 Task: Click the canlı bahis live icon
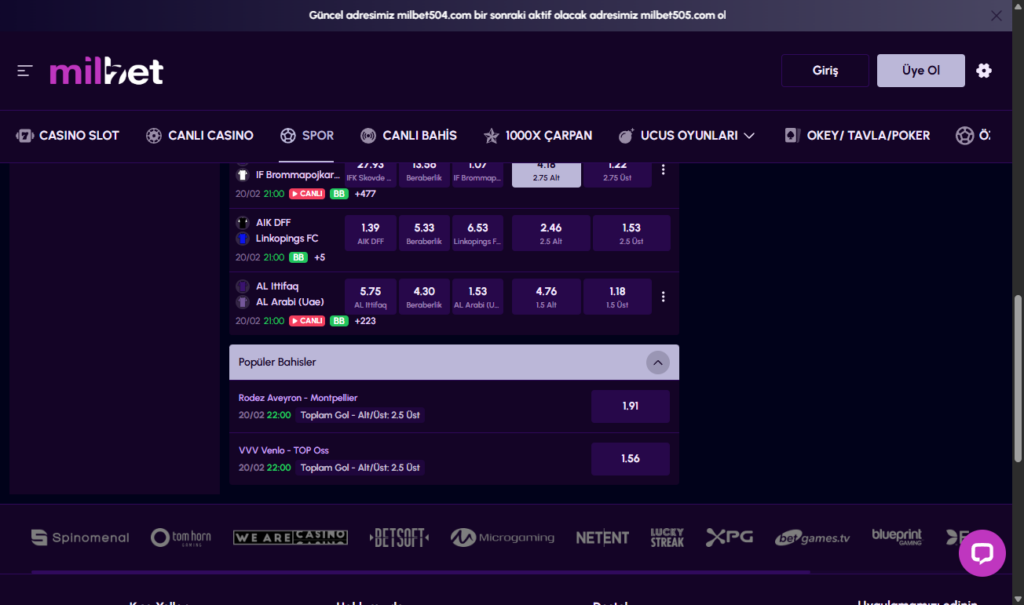coord(368,136)
